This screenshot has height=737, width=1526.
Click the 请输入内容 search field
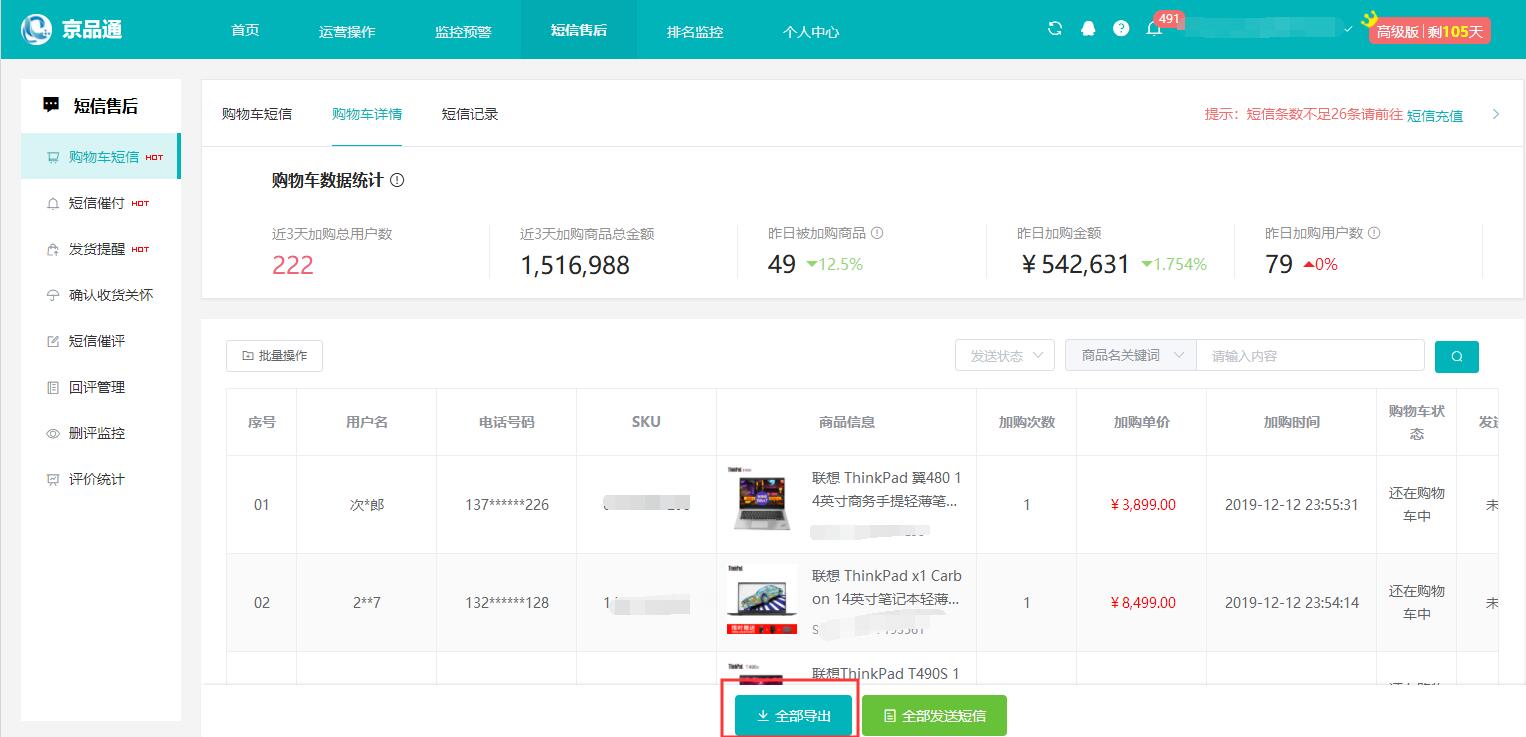pos(1310,356)
